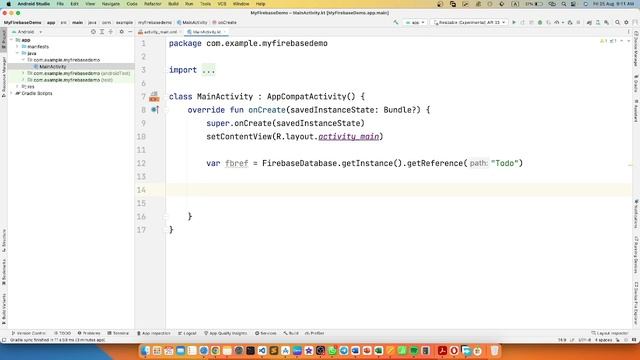The image size is (640, 360).
Task: Start debugging with the green bug icon
Action: (x=540, y=22)
